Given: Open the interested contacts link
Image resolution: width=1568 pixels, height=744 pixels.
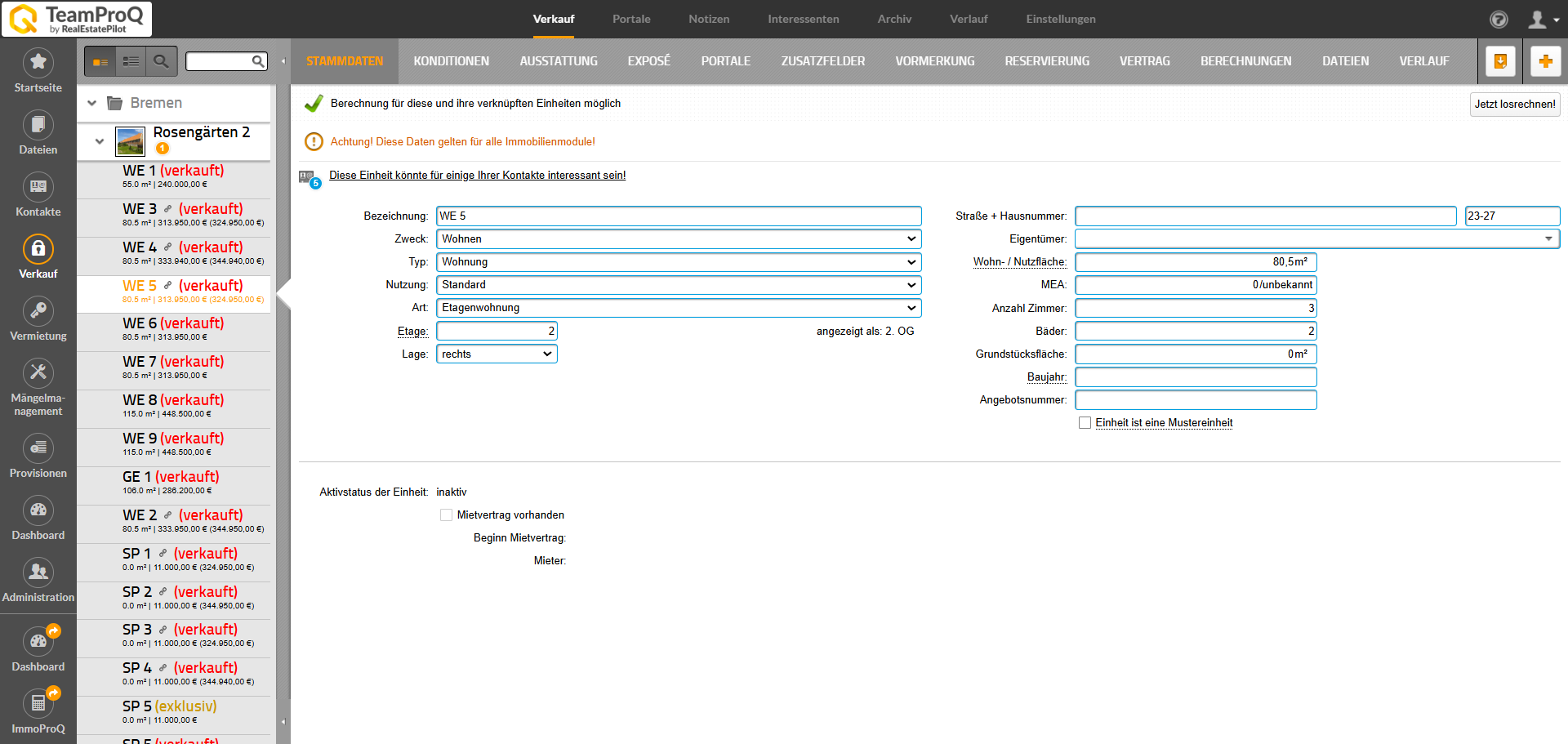Looking at the screenshot, I should tap(477, 176).
